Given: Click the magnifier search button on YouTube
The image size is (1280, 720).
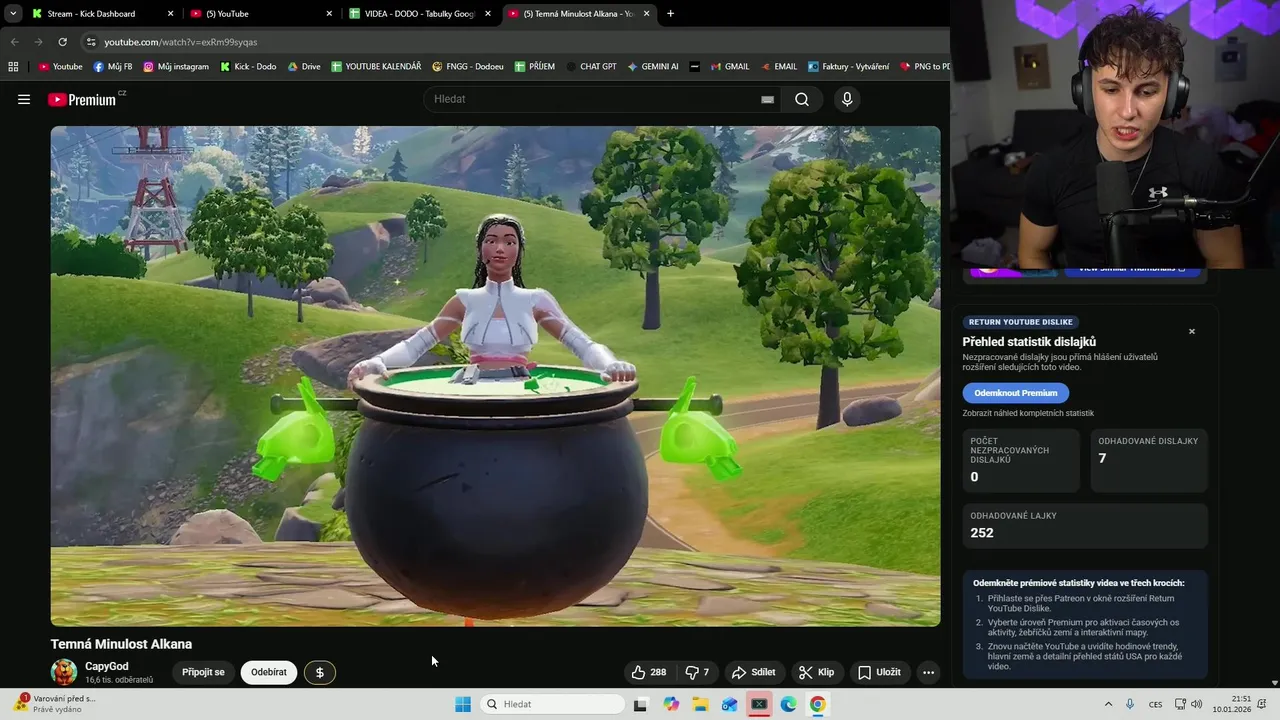Looking at the screenshot, I should point(802,99).
